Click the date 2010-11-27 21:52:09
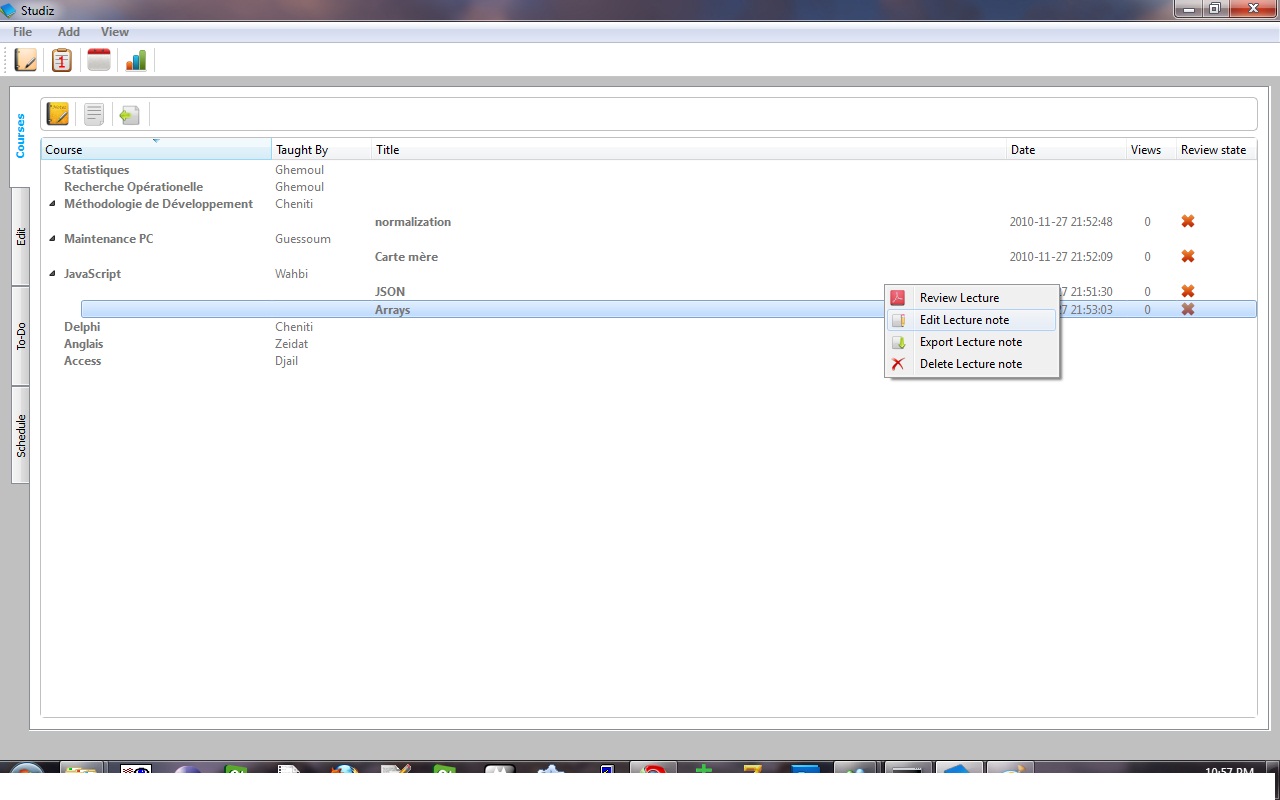The height and width of the screenshot is (800, 1280). [1061, 257]
